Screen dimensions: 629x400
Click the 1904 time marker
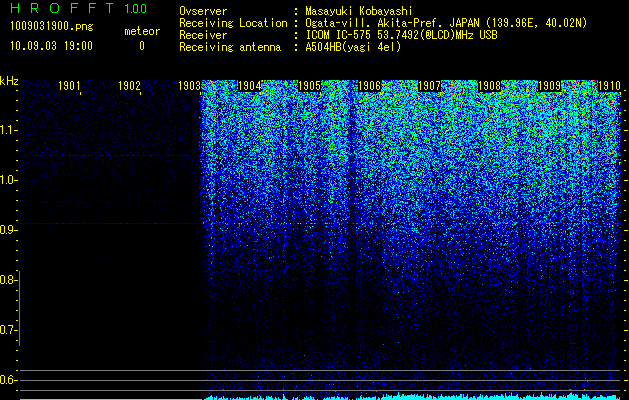click(250, 86)
